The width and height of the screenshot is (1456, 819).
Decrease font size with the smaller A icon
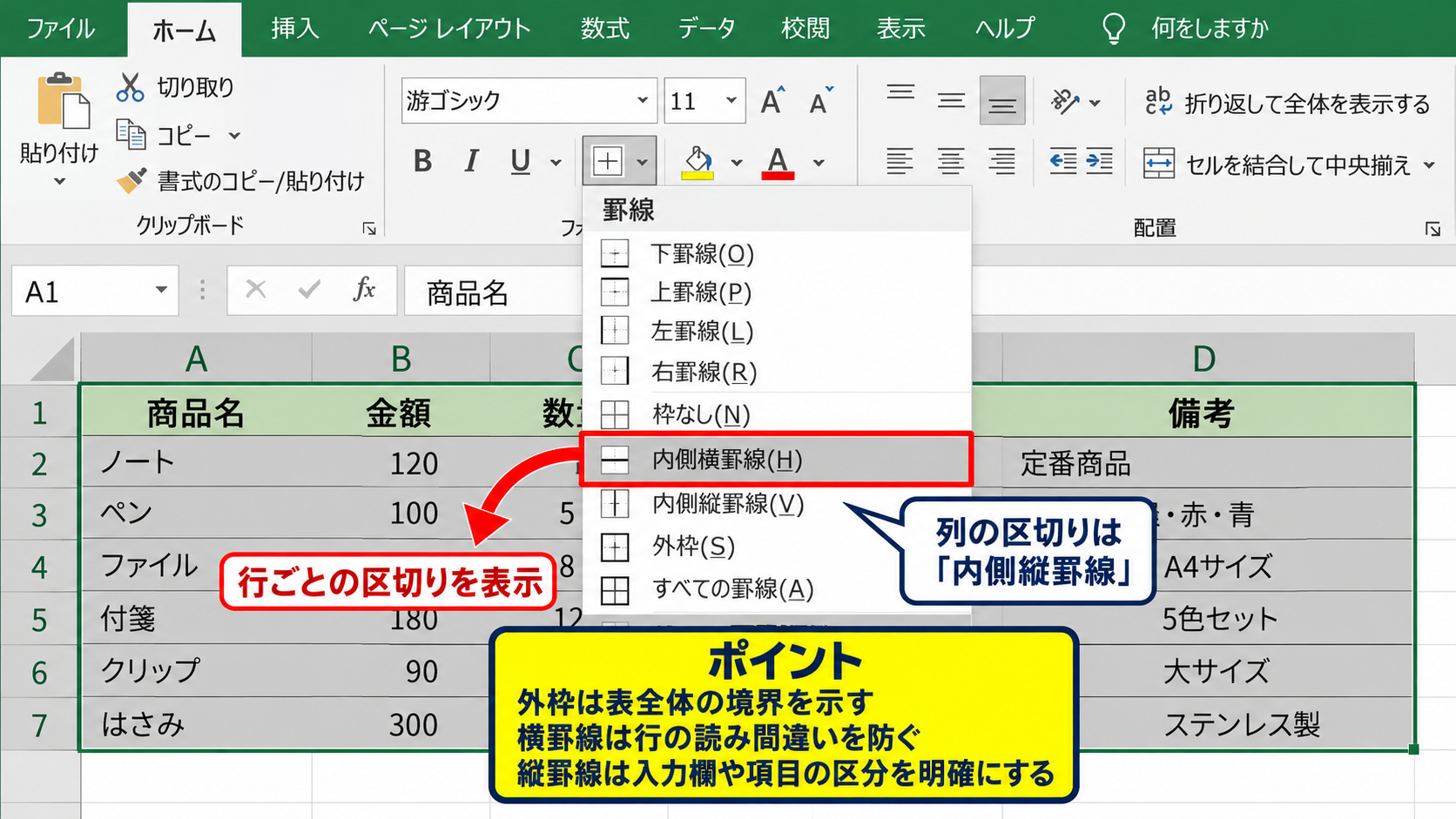820,101
